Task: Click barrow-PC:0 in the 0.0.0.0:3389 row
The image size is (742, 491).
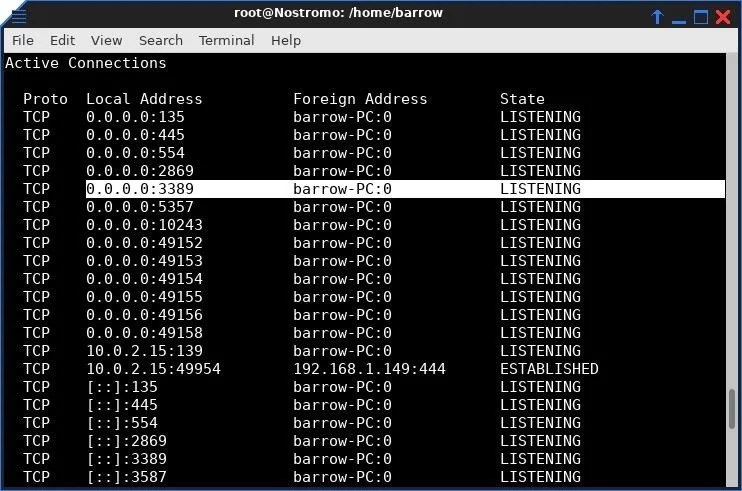Action: coord(342,189)
